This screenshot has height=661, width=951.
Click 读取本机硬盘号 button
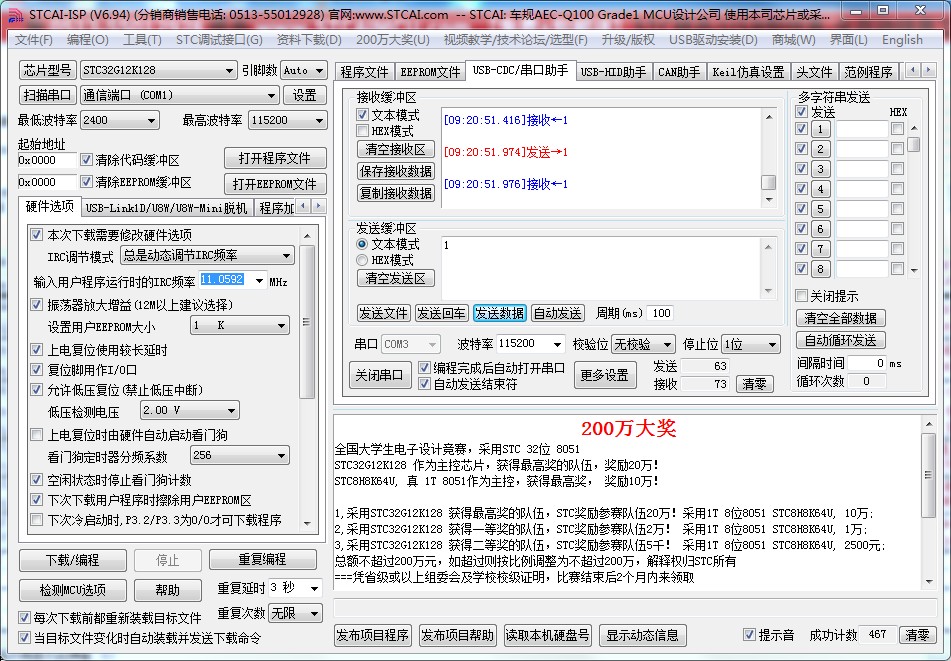[x=548, y=636]
